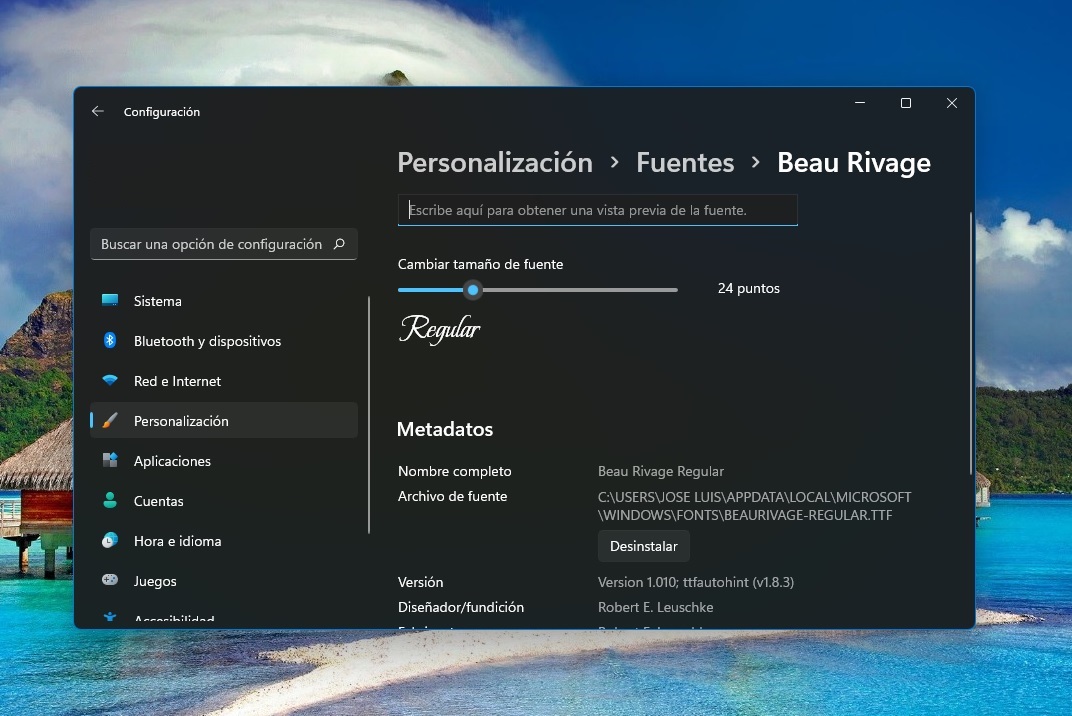1072x716 pixels.
Task: Open Bluetooth y dispositivos via its icon
Action: 110,340
